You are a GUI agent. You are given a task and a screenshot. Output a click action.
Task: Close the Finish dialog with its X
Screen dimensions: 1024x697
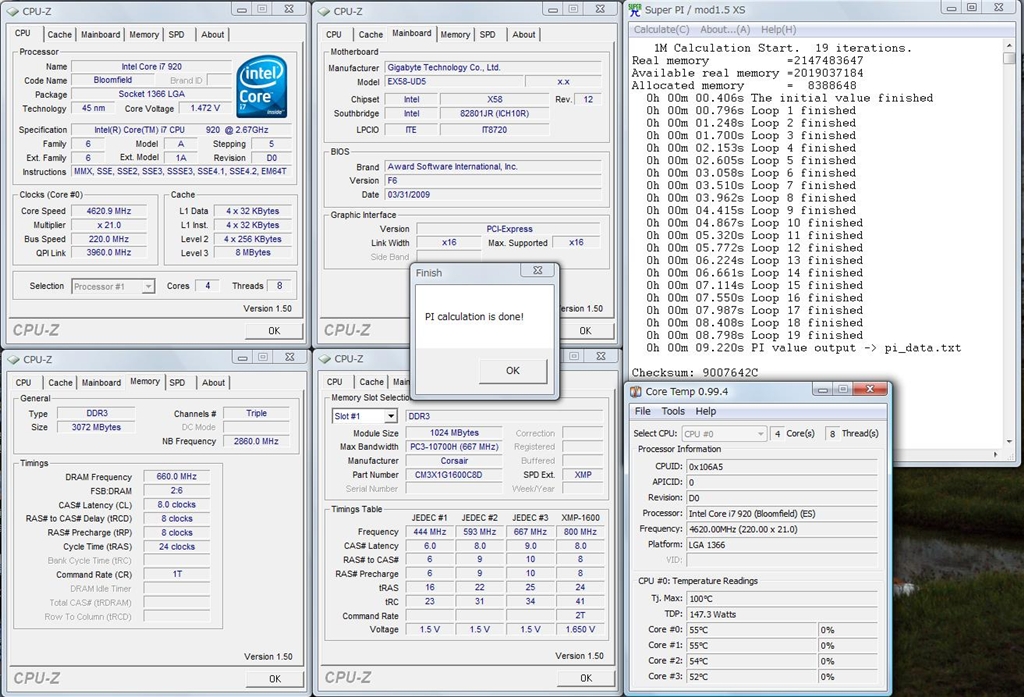click(537, 271)
